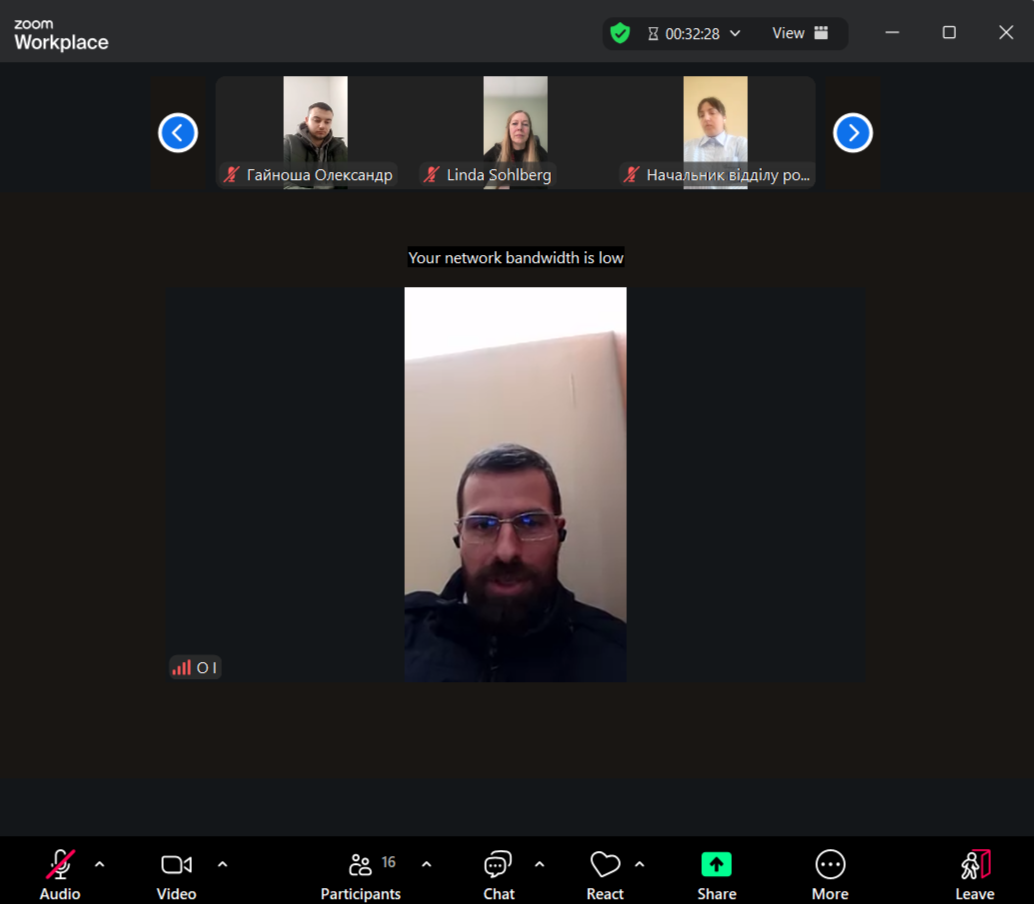The height and width of the screenshot is (904, 1034).
Task: Open the Chat panel
Action: pyautogui.click(x=498, y=865)
